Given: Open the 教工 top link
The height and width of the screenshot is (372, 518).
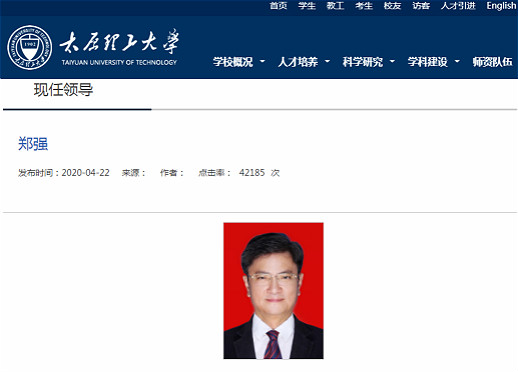Looking at the screenshot, I should (335, 6).
